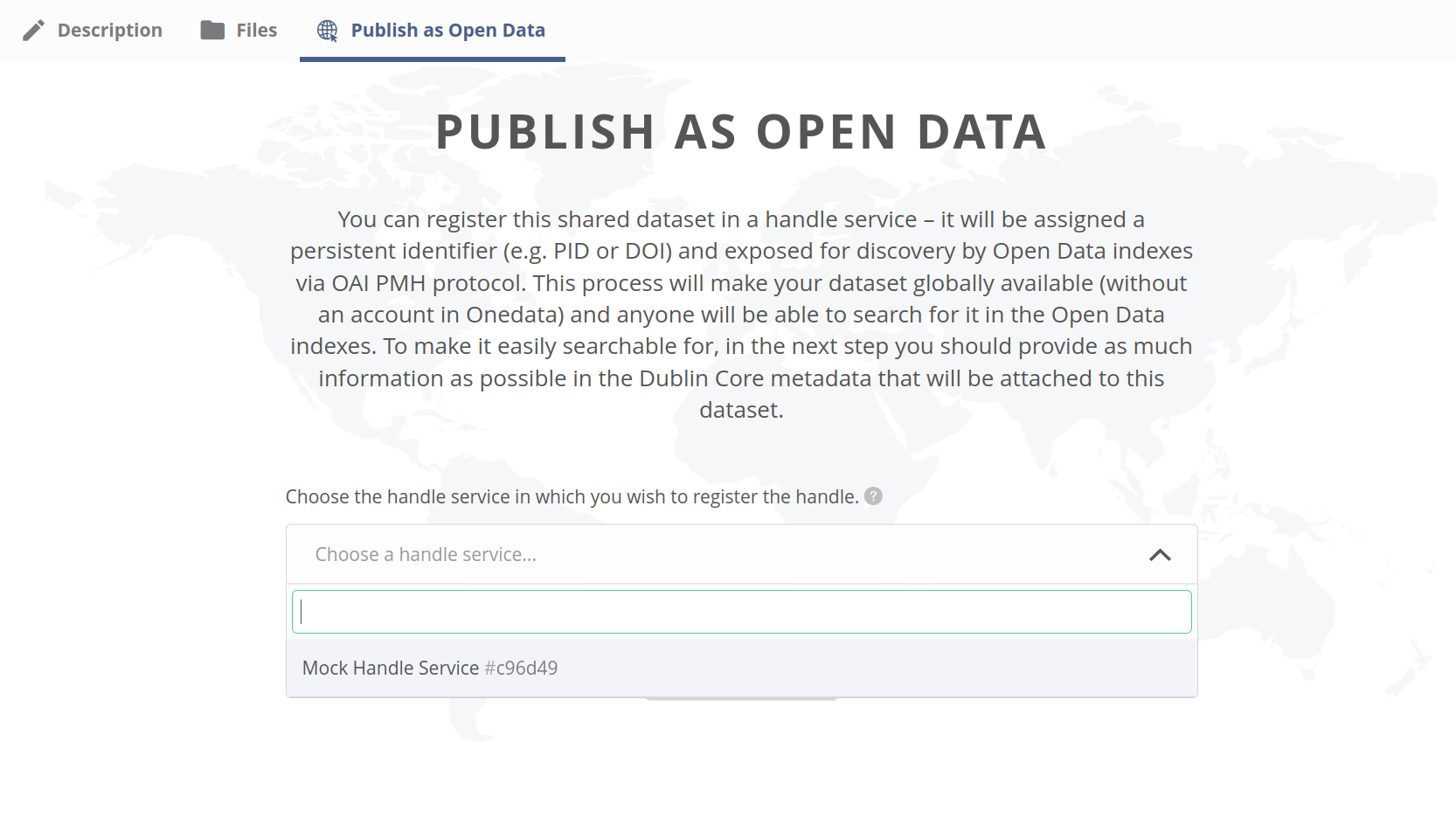Switch to the Files tab

pyautogui.click(x=239, y=31)
